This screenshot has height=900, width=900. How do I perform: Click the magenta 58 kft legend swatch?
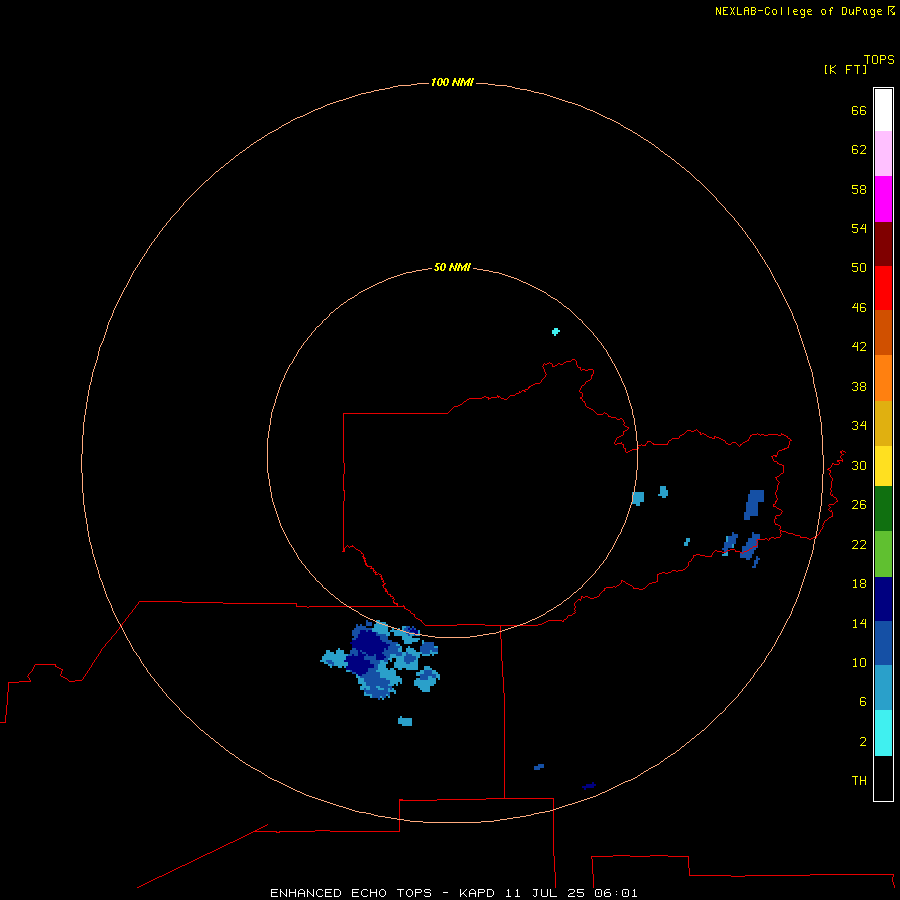coord(883,199)
